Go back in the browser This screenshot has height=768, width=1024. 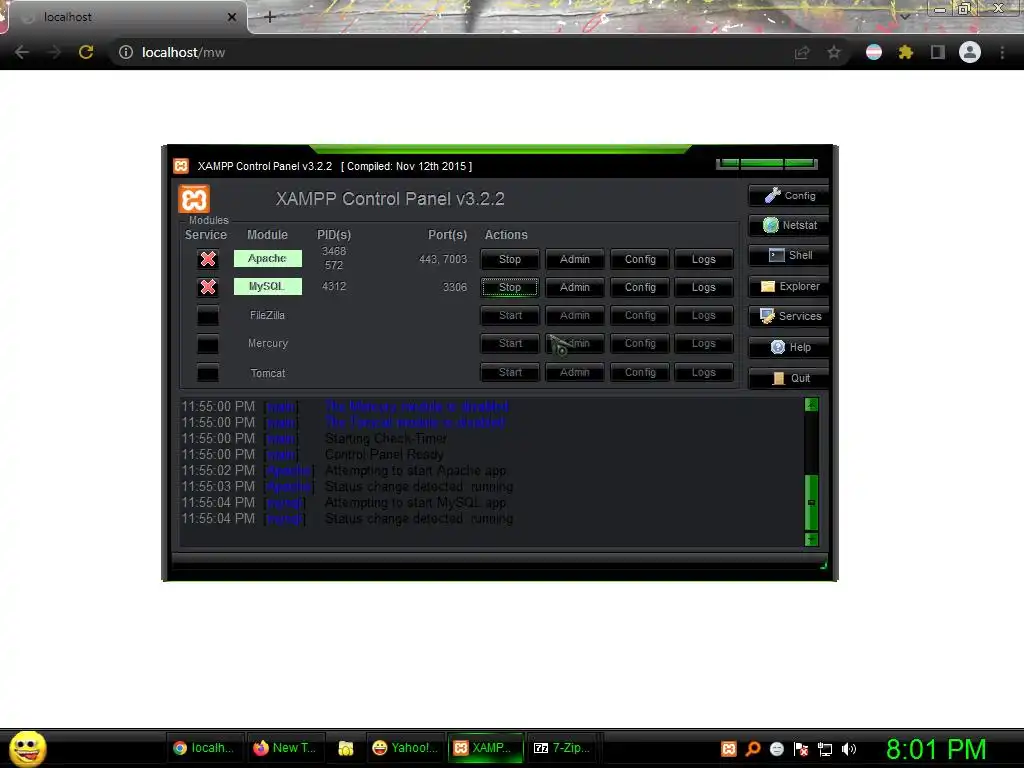click(x=22, y=52)
